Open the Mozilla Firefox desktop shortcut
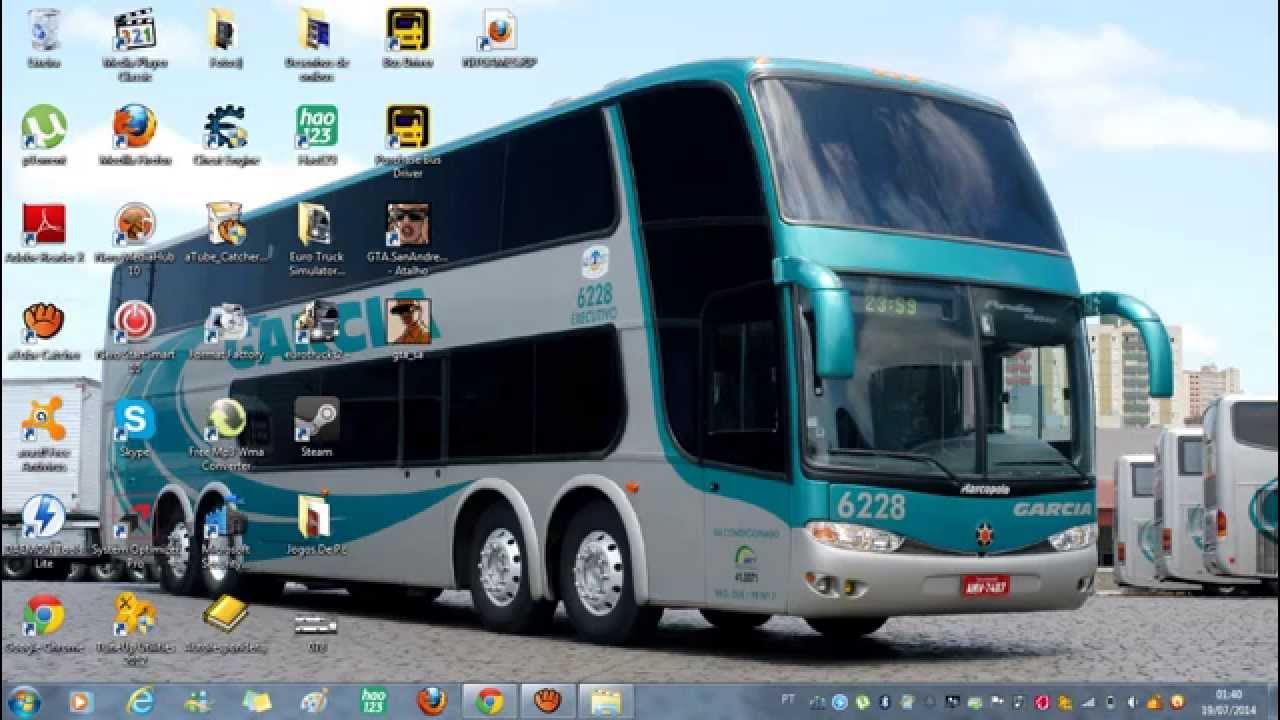Image resolution: width=1280 pixels, height=720 pixels. 135,135
